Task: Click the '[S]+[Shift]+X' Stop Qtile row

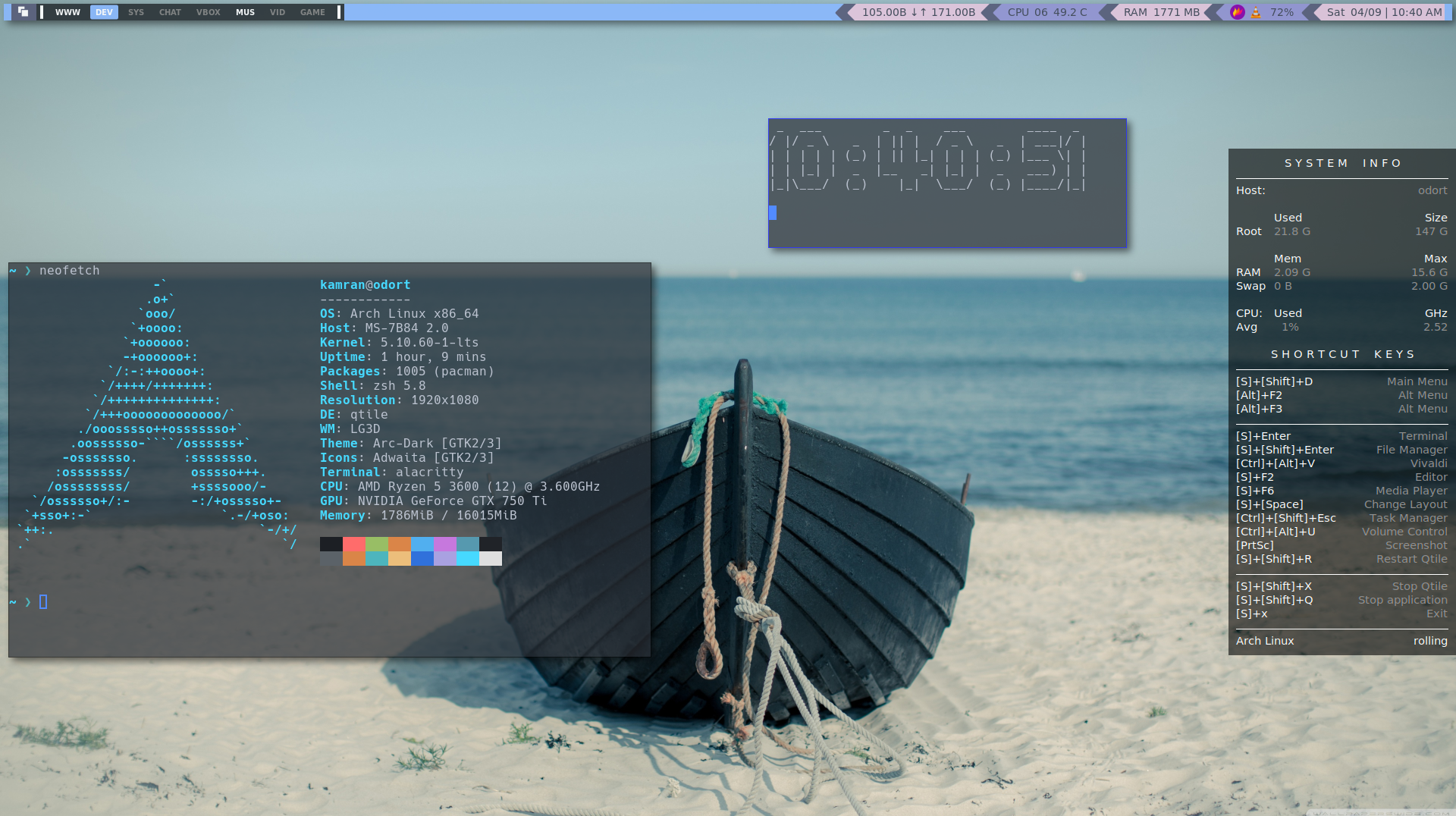Action: [x=1341, y=586]
